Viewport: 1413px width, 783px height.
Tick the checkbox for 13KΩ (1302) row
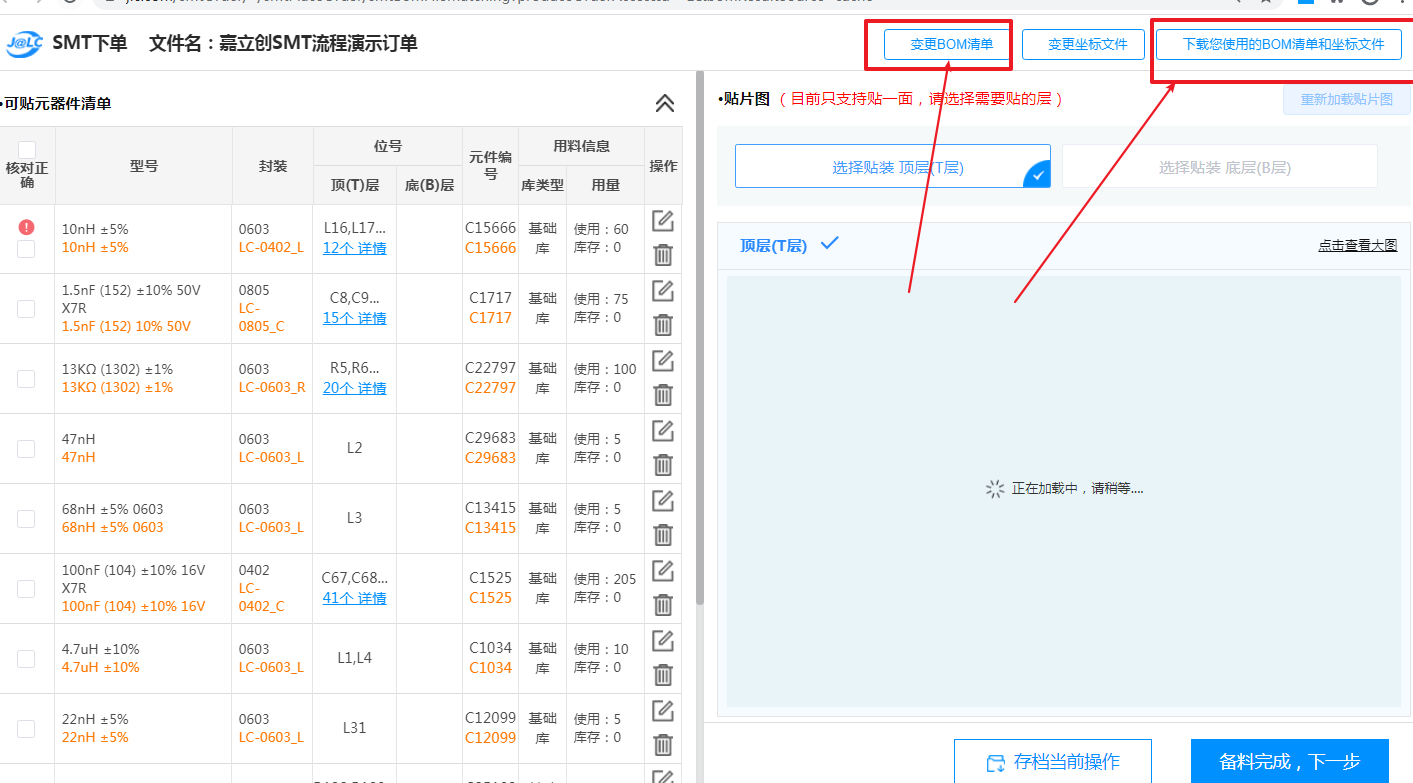point(26,378)
